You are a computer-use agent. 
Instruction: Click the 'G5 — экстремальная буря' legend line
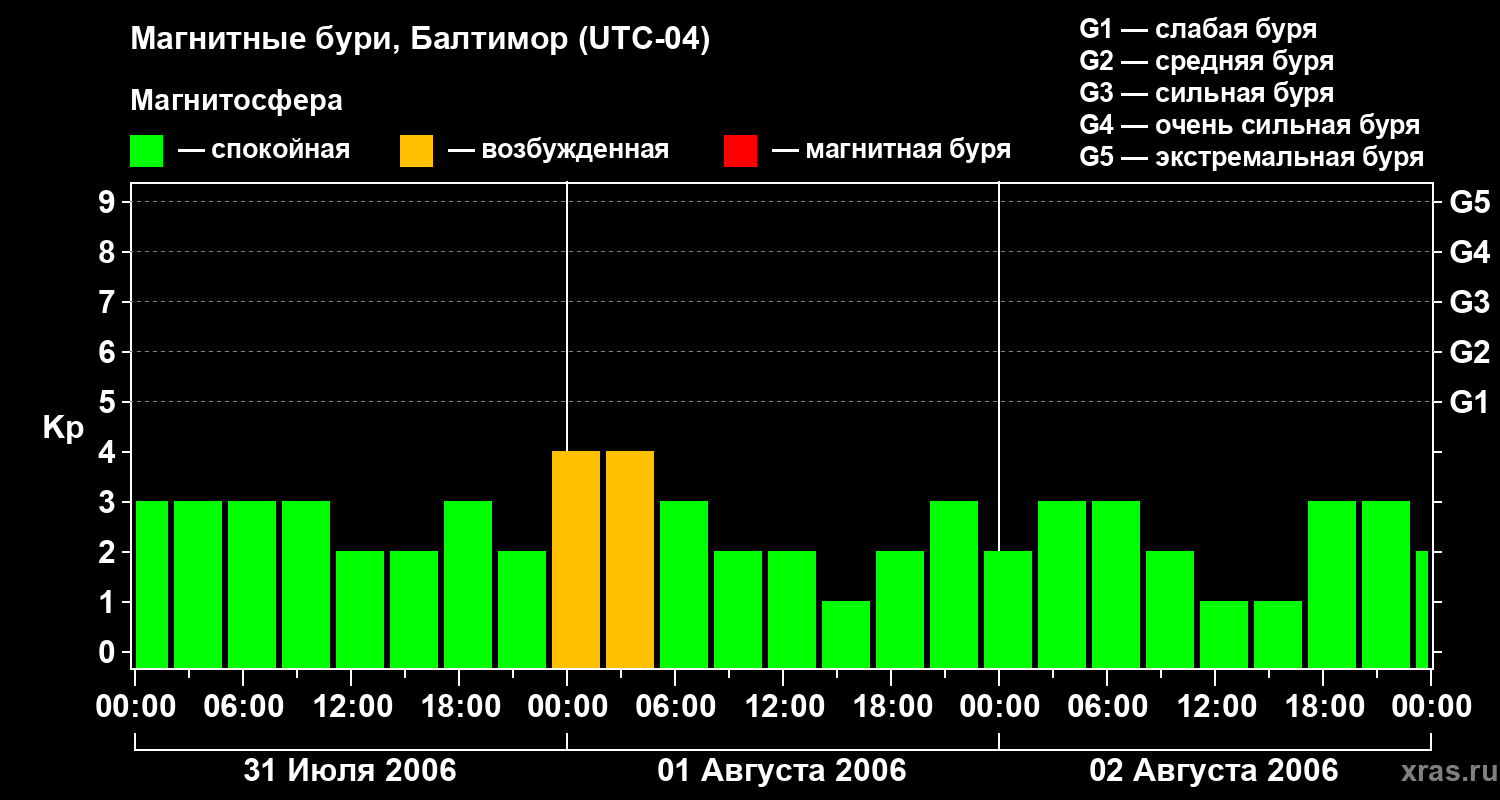(1251, 157)
